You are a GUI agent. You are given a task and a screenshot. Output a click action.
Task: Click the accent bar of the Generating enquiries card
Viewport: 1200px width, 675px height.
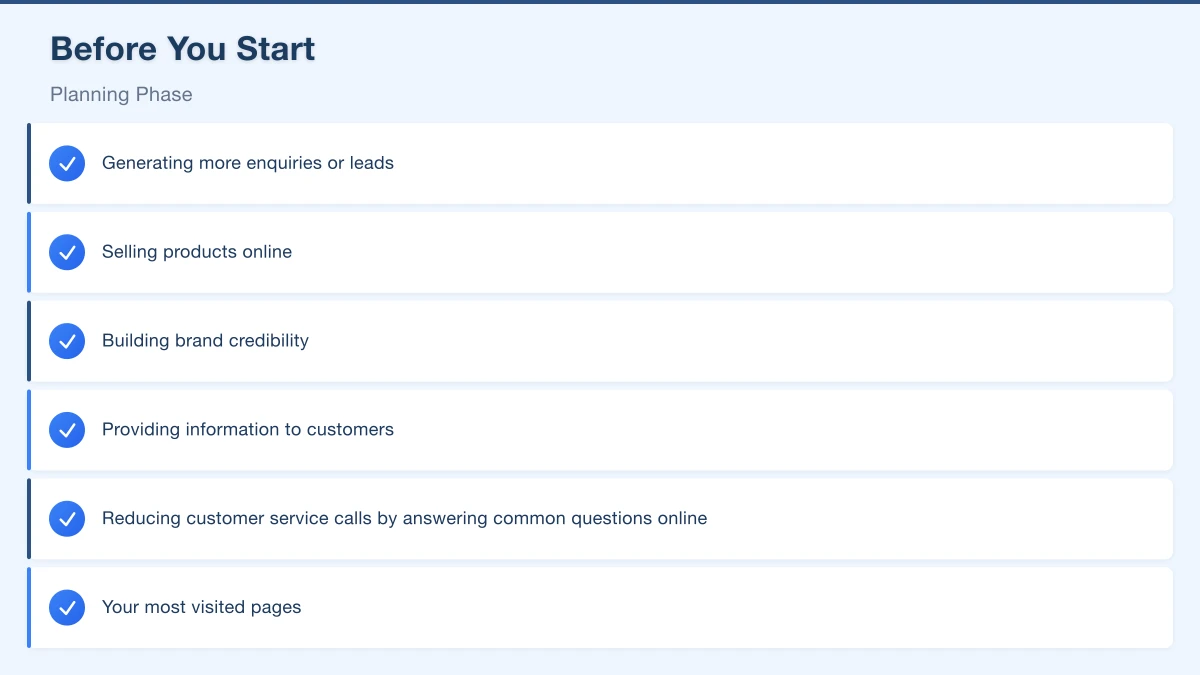(x=29, y=163)
